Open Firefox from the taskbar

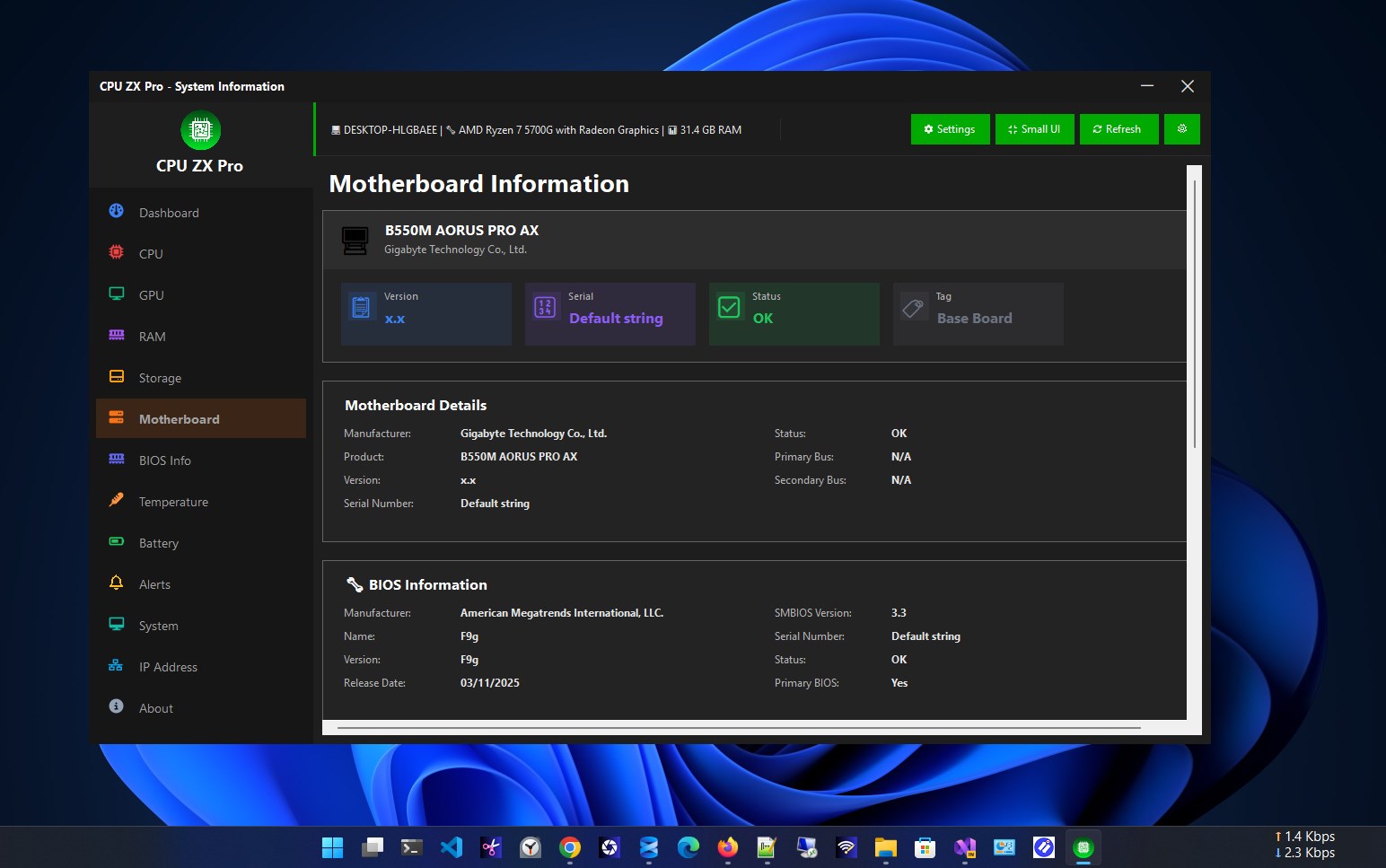pyautogui.click(x=727, y=847)
